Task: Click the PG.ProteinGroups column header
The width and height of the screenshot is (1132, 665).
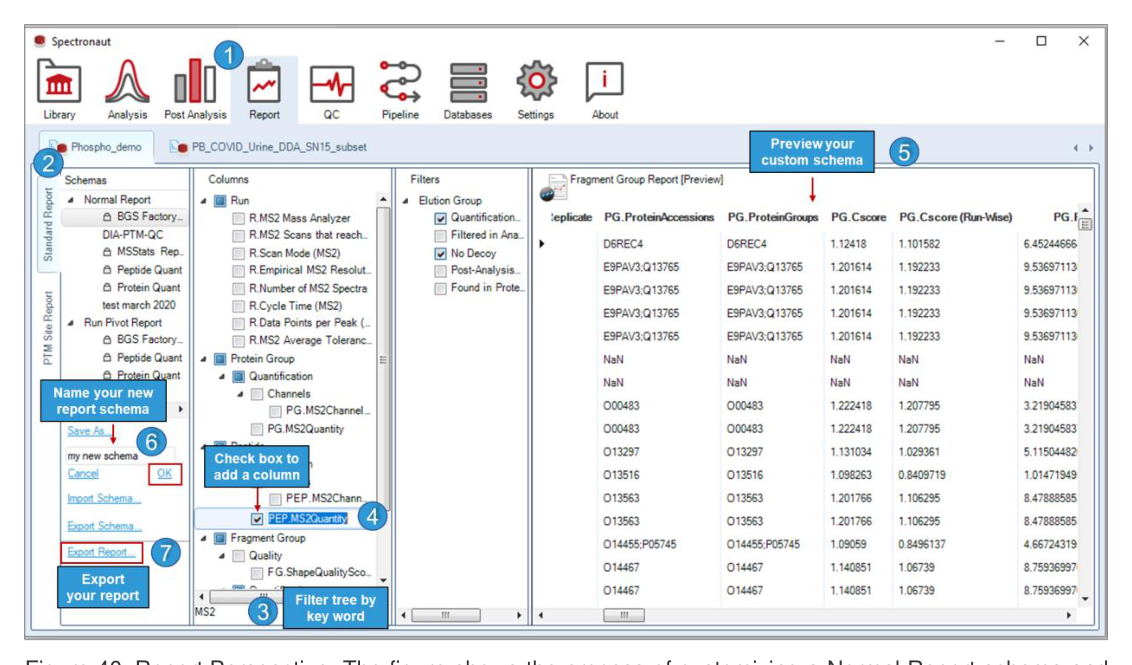Action: [773, 217]
